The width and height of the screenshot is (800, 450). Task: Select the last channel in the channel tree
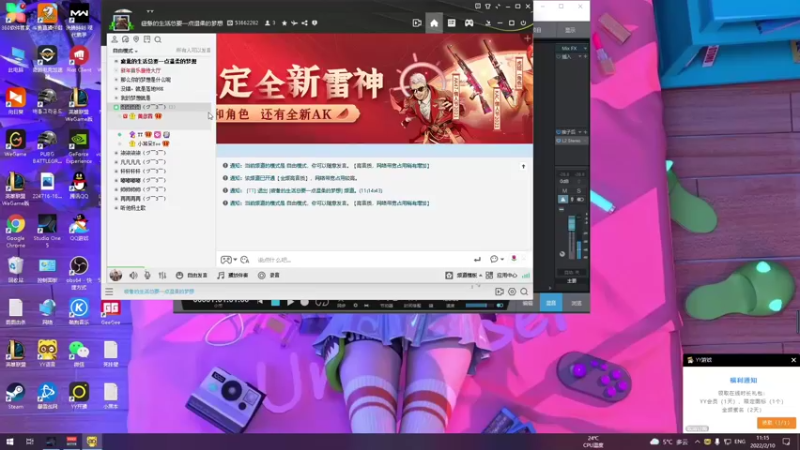(133, 208)
